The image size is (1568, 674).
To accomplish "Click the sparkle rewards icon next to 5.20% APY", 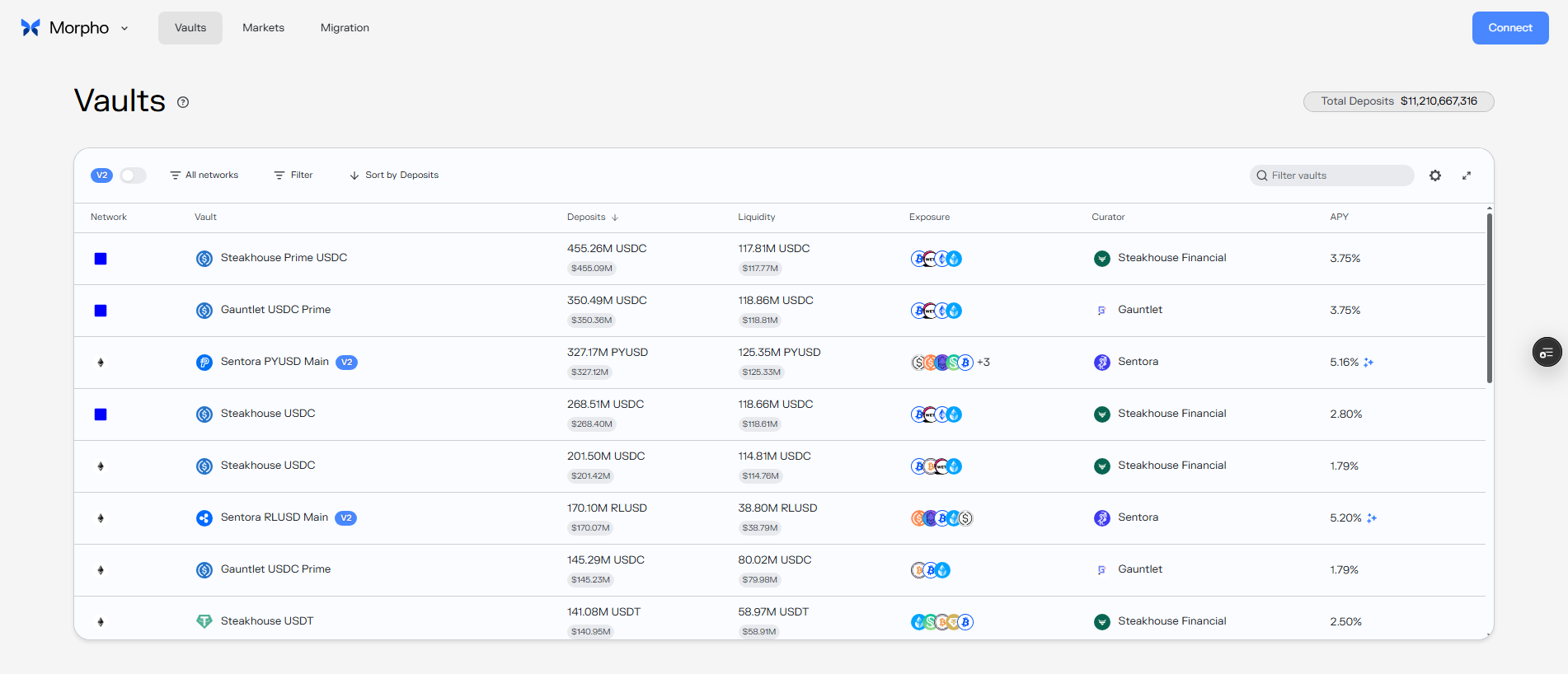I will pyautogui.click(x=1372, y=518).
